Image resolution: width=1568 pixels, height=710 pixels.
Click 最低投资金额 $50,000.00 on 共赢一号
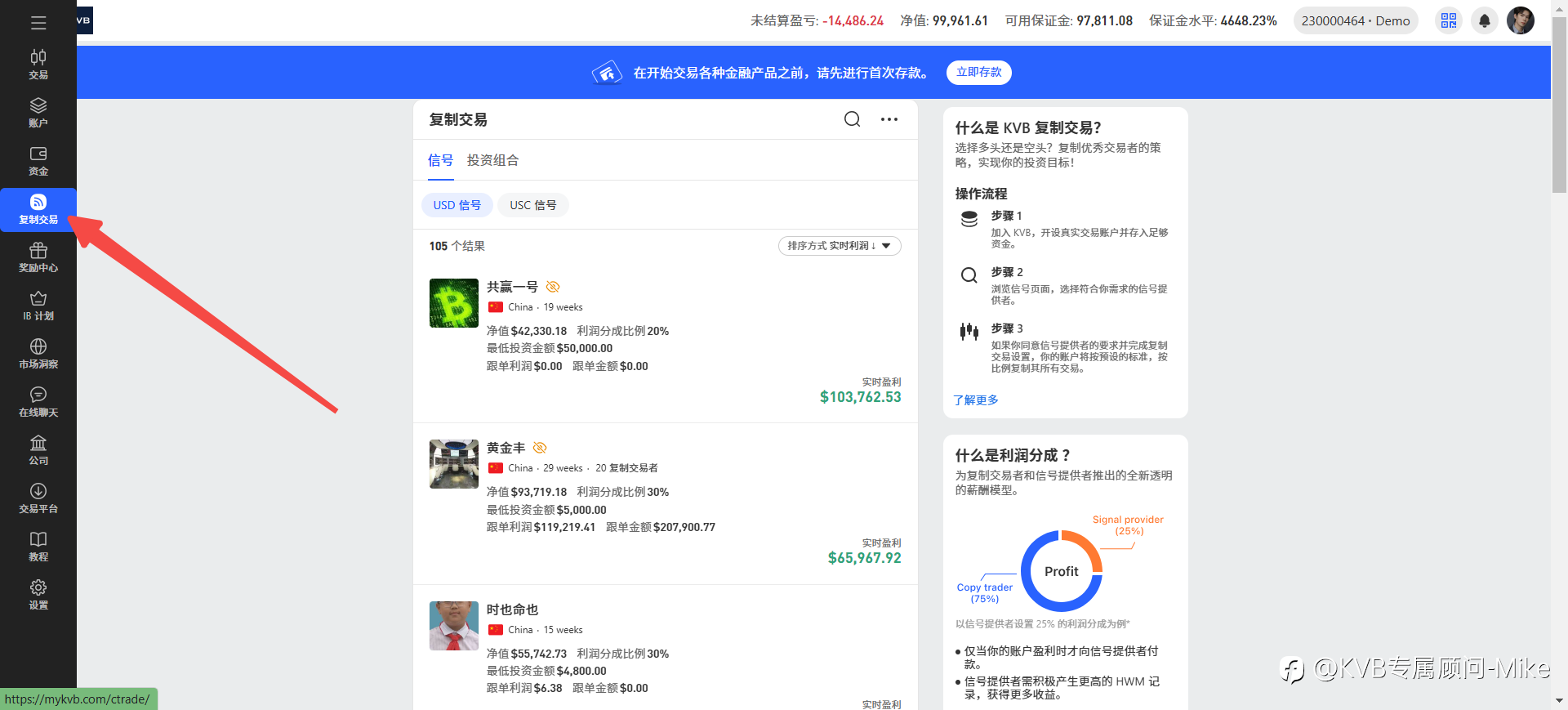(550, 348)
